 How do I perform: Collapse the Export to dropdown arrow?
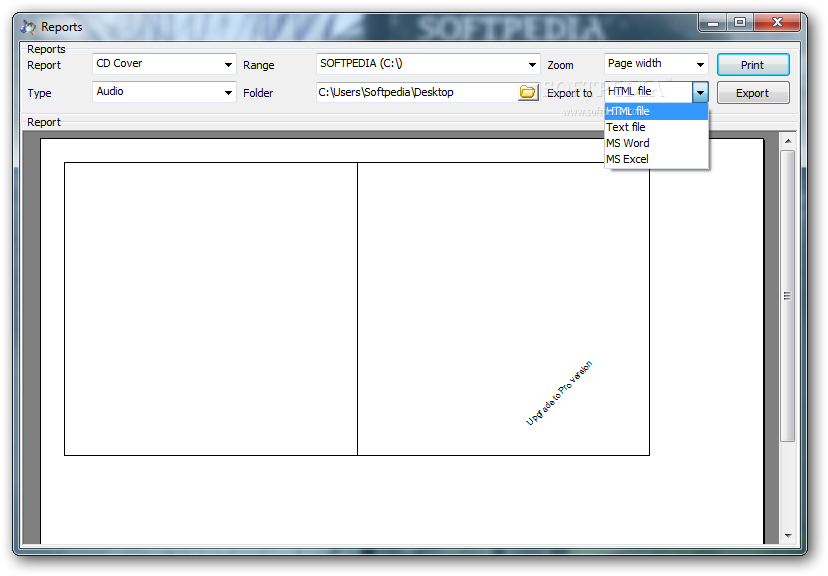700,92
